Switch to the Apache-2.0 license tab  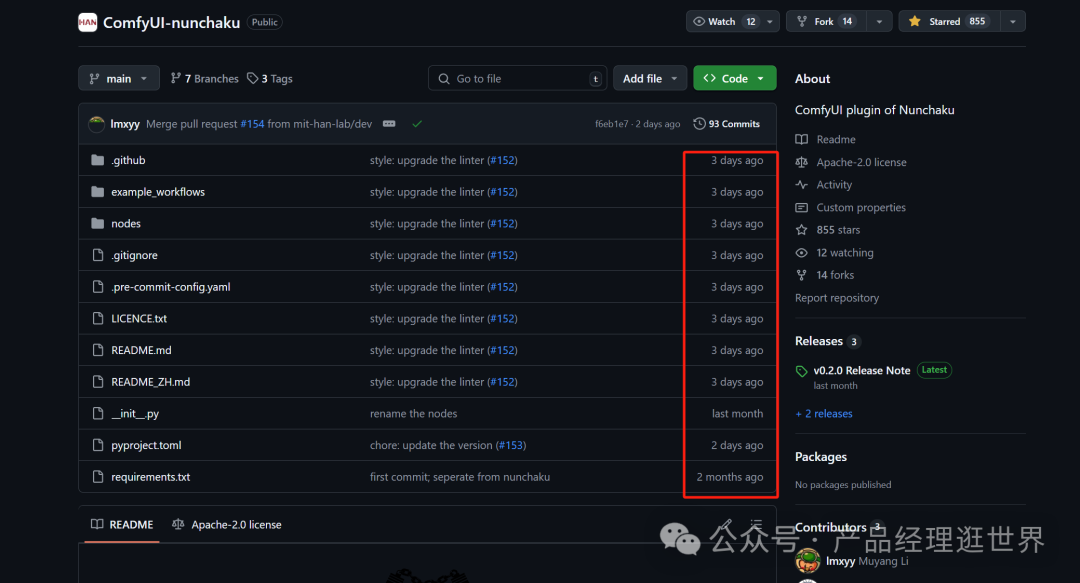click(x=227, y=524)
